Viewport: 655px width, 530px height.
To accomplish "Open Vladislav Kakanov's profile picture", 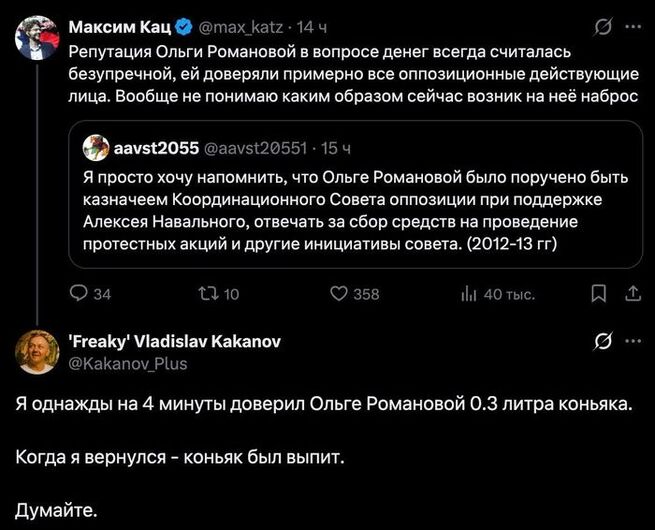I will tap(34, 351).
